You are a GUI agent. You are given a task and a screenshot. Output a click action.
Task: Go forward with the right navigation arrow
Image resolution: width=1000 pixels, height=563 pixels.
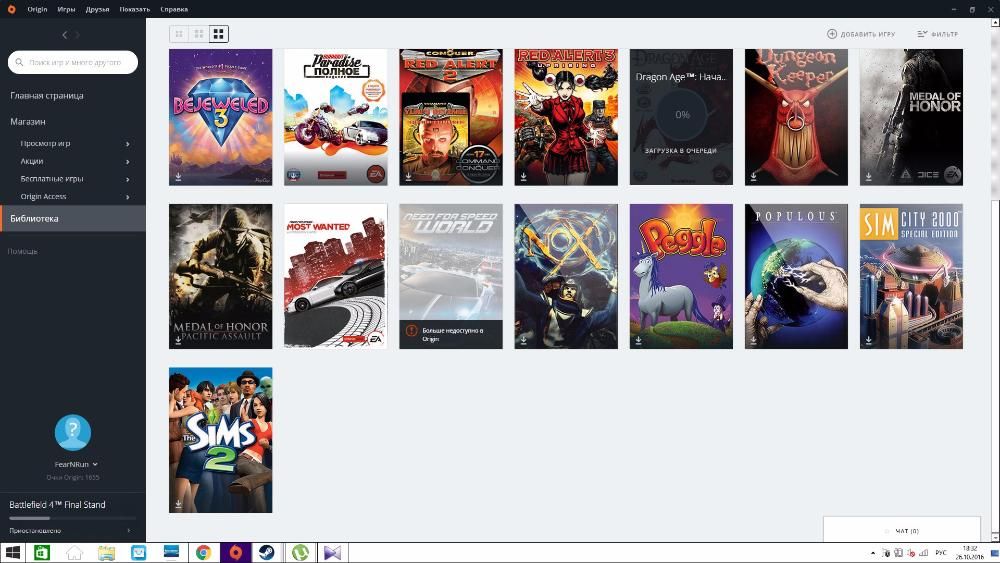tap(77, 35)
